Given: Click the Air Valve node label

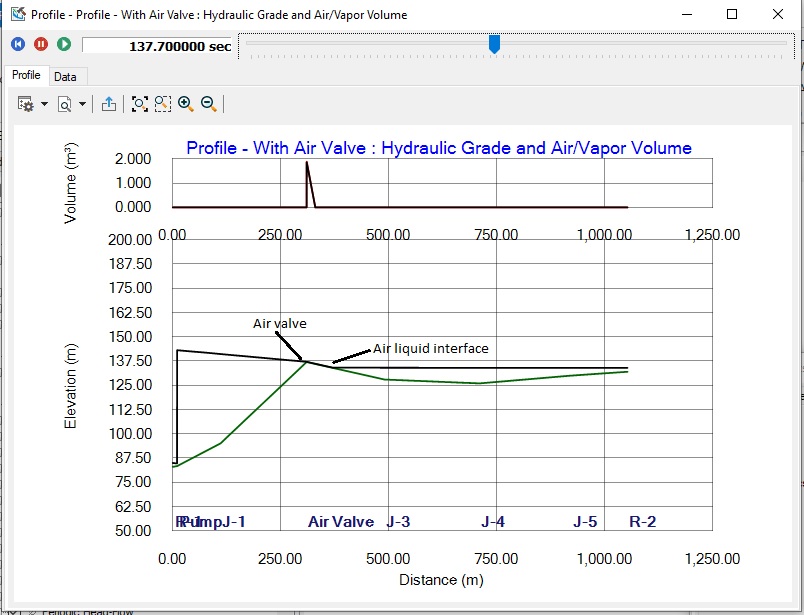Looking at the screenshot, I should [x=341, y=522].
